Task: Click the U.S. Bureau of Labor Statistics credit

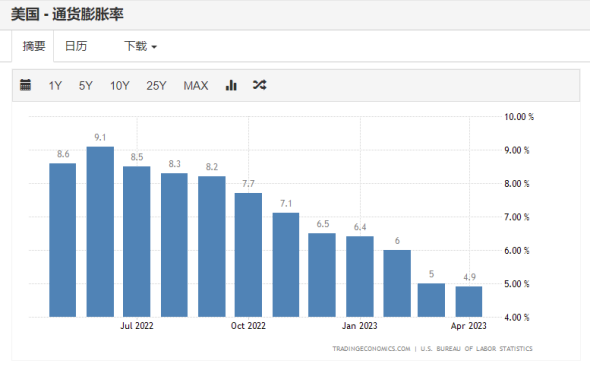Action: (x=476, y=349)
